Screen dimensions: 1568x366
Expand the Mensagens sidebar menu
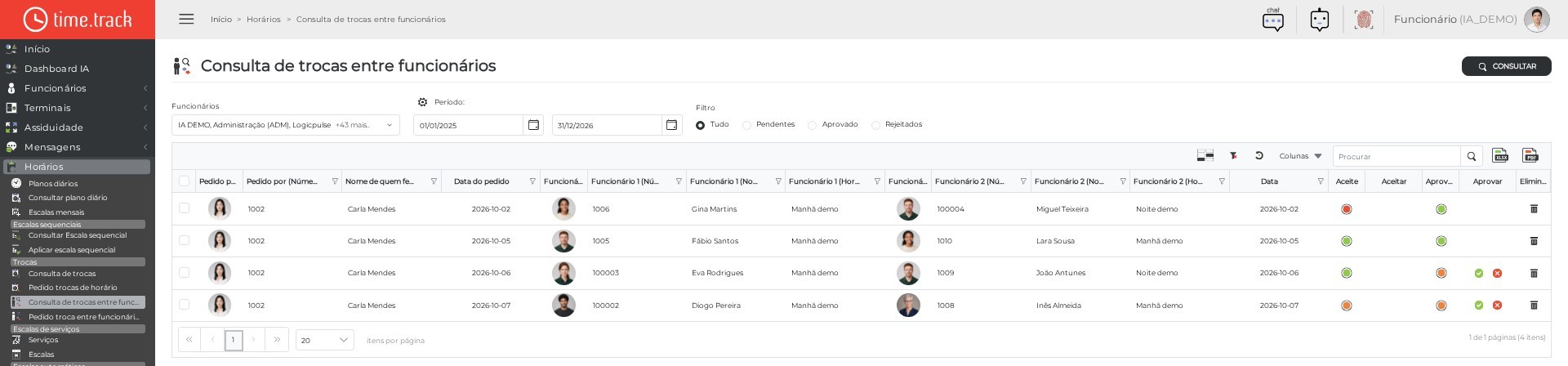(78, 147)
